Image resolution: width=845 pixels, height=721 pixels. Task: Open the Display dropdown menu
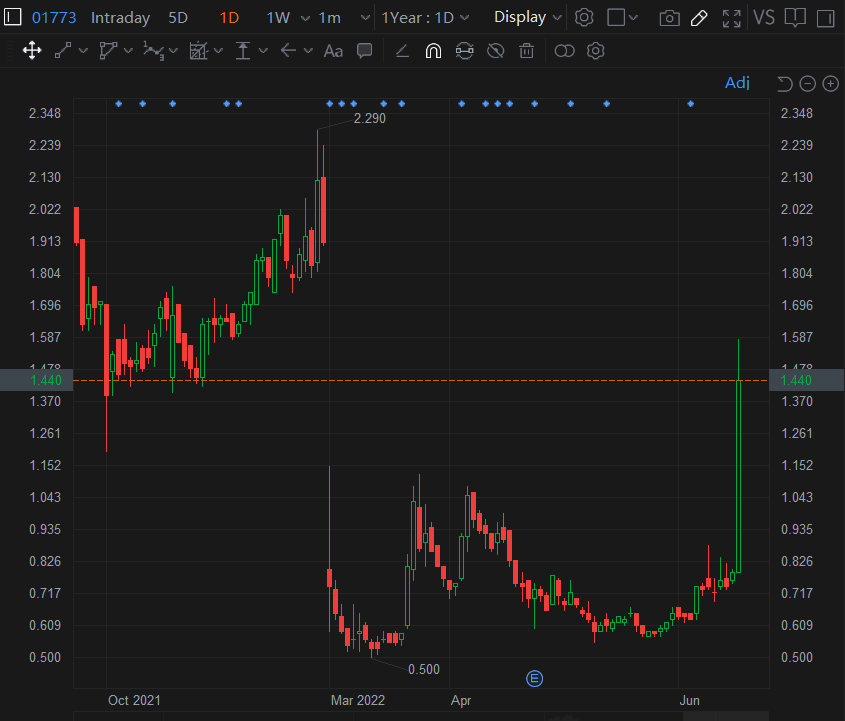pos(528,17)
